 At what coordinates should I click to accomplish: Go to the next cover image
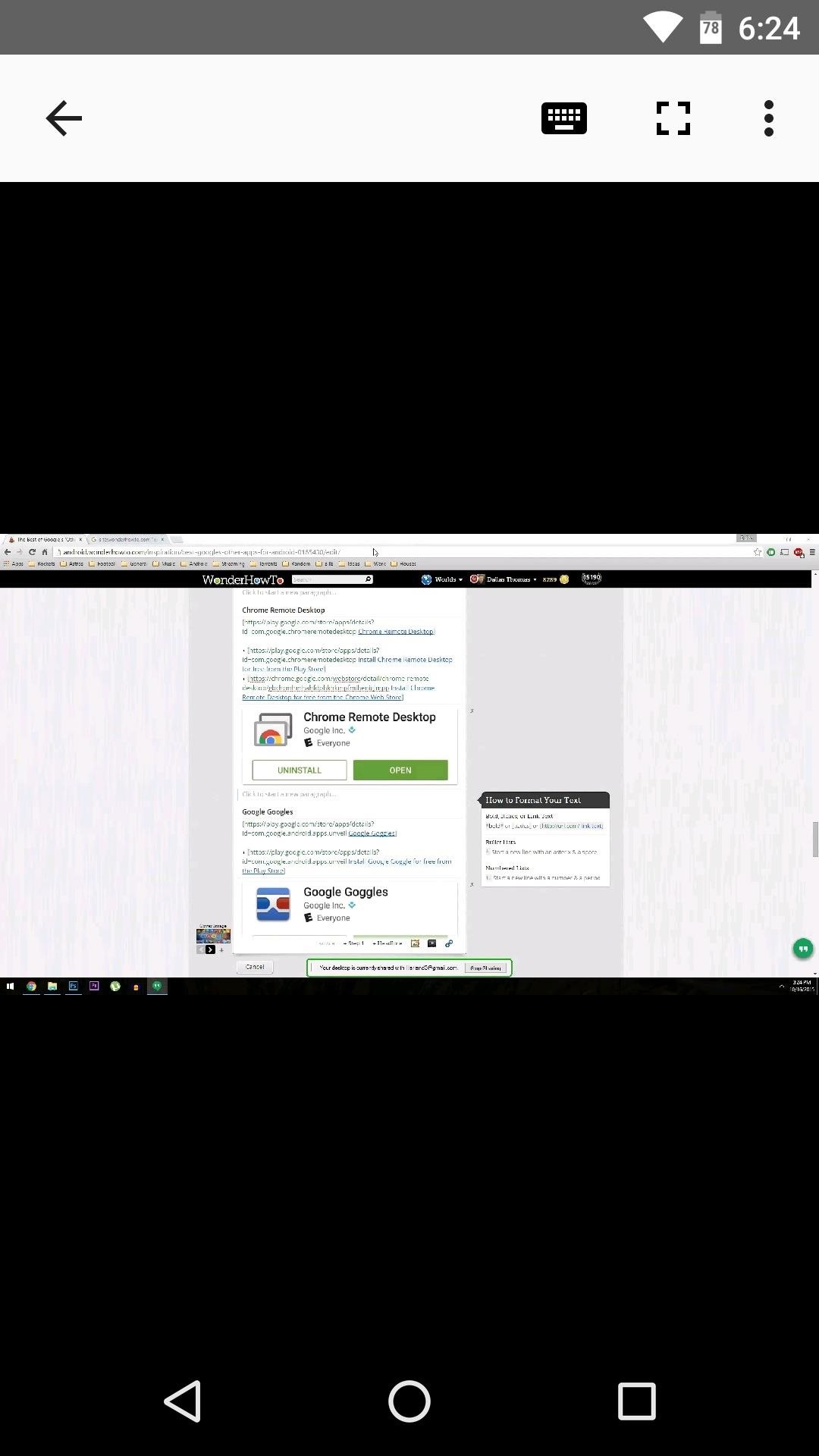click(x=210, y=949)
